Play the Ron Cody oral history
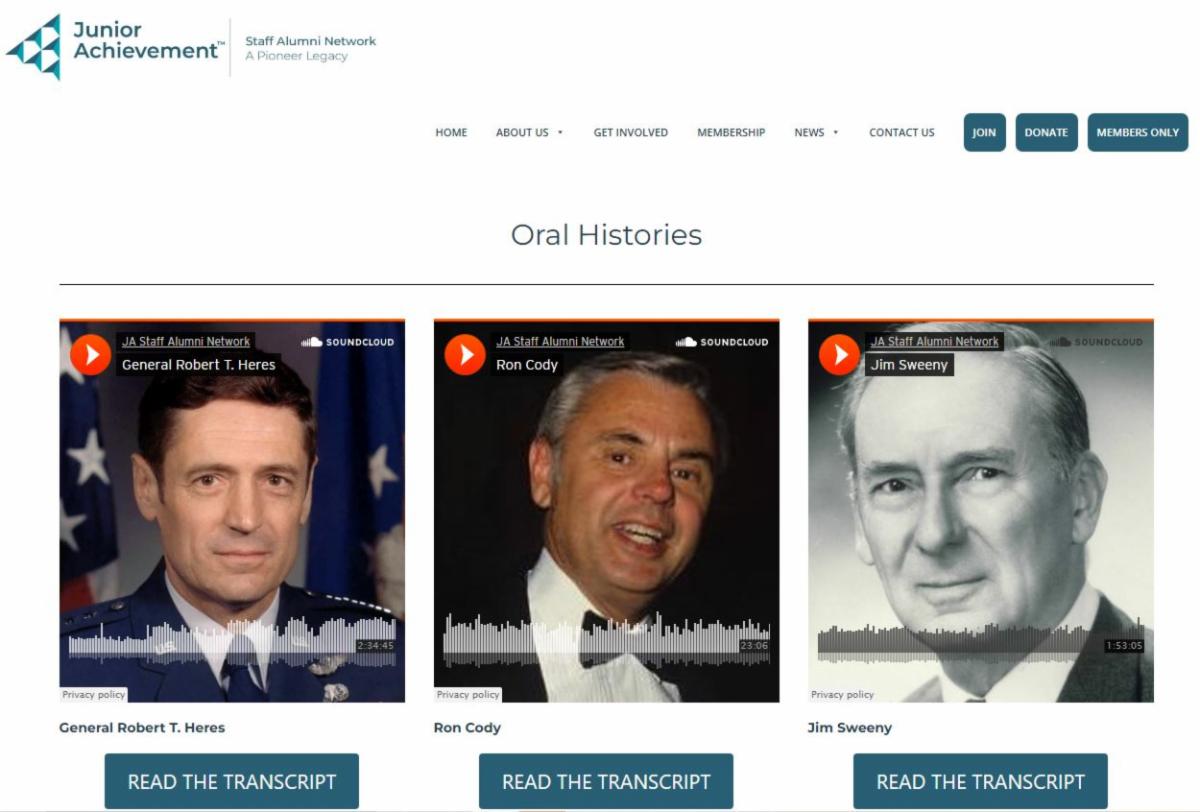The image size is (1200, 812). pyautogui.click(x=464, y=354)
